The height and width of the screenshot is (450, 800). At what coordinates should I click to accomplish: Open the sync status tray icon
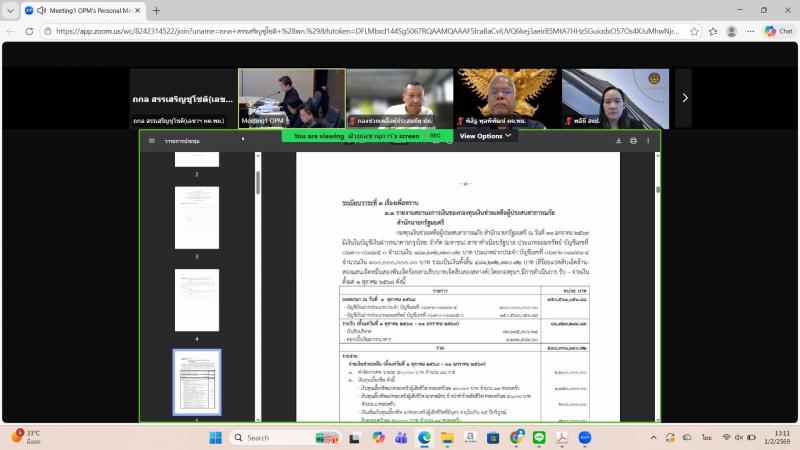coord(670,438)
